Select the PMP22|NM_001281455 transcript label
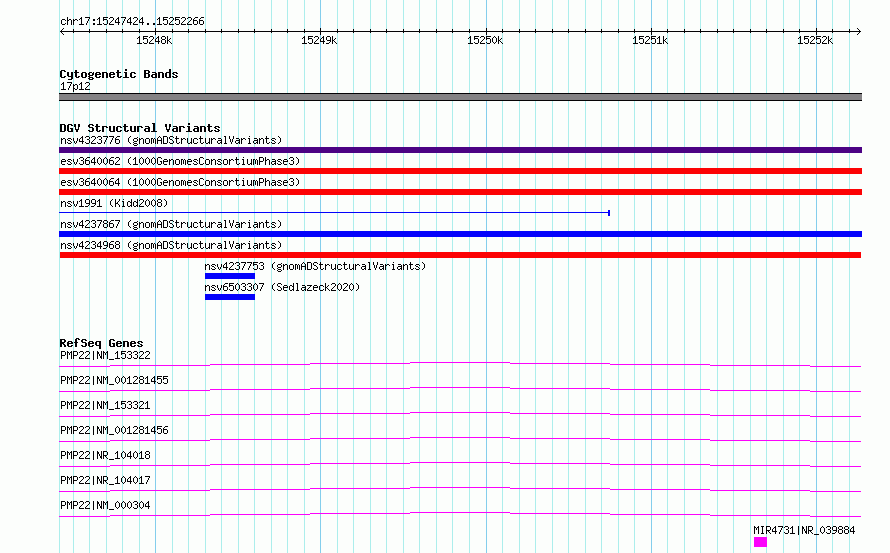The image size is (890, 553). click(x=114, y=380)
